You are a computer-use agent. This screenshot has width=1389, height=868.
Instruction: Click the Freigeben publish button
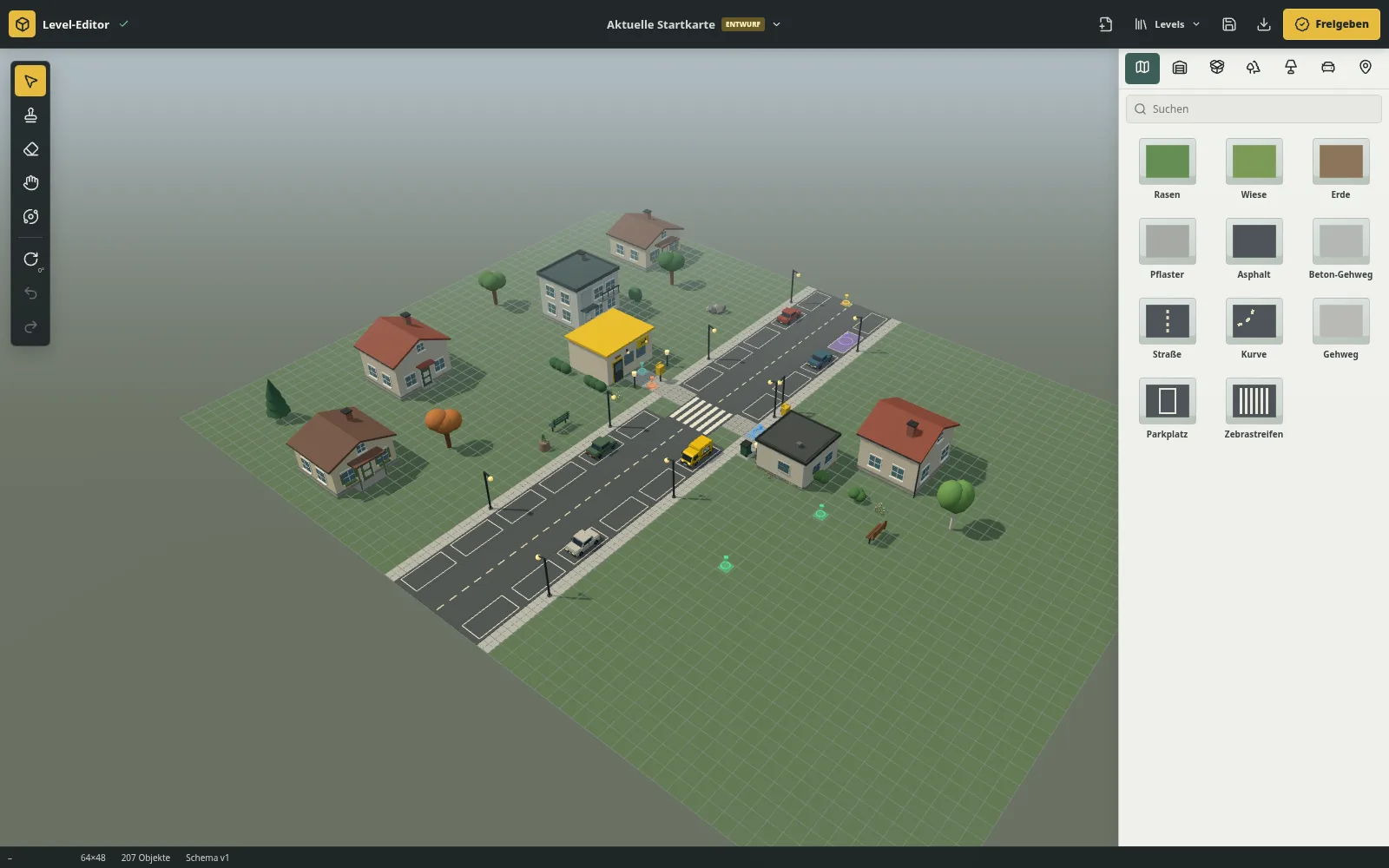coord(1331,24)
